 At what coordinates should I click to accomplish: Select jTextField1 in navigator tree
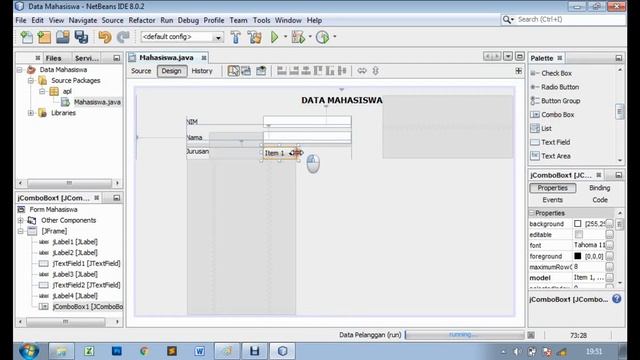point(80,264)
